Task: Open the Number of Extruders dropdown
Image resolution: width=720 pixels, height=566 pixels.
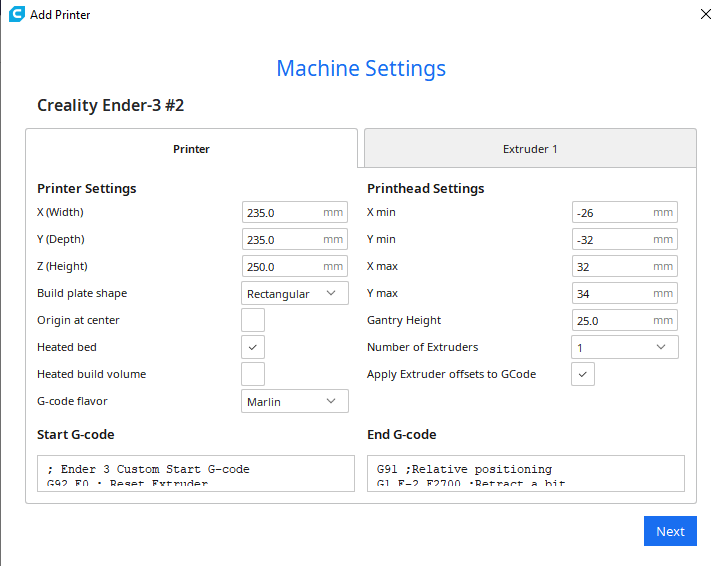Action: point(625,347)
